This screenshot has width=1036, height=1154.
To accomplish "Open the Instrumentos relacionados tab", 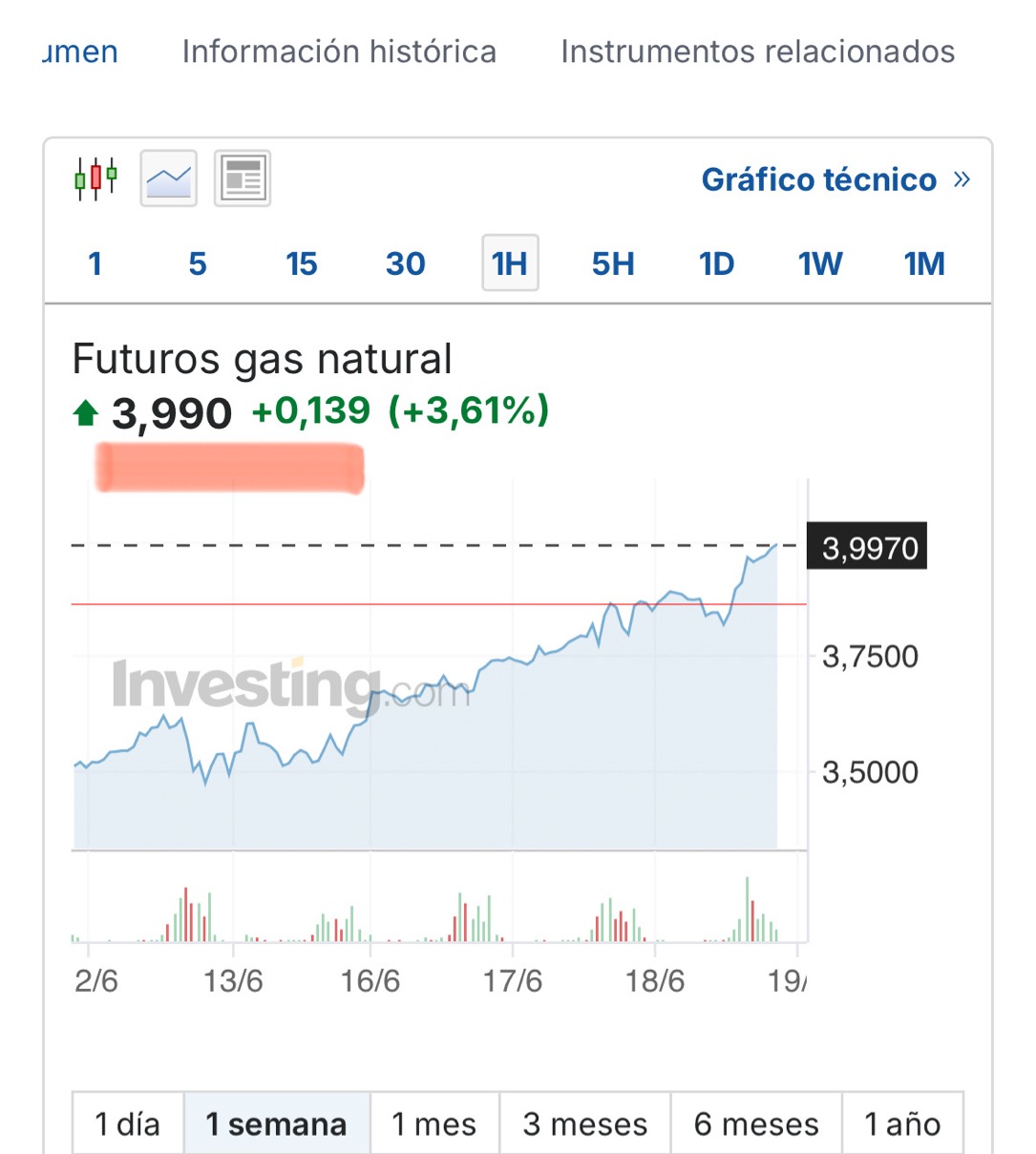I will click(x=758, y=52).
